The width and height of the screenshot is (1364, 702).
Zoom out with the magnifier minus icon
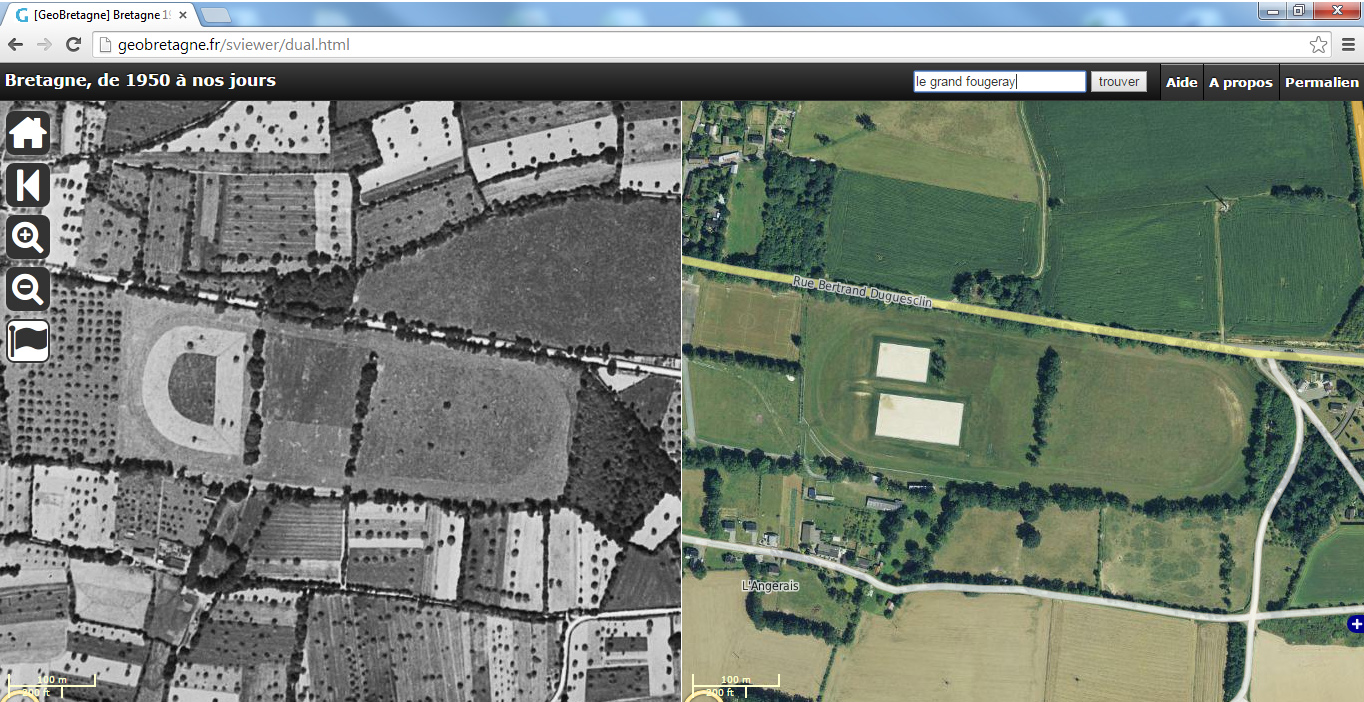click(x=28, y=290)
